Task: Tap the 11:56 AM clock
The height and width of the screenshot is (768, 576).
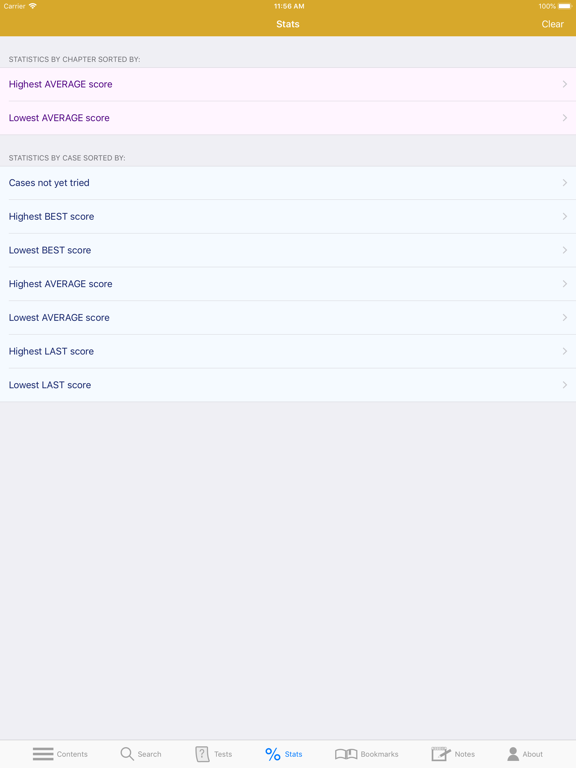Action: [x=289, y=6]
